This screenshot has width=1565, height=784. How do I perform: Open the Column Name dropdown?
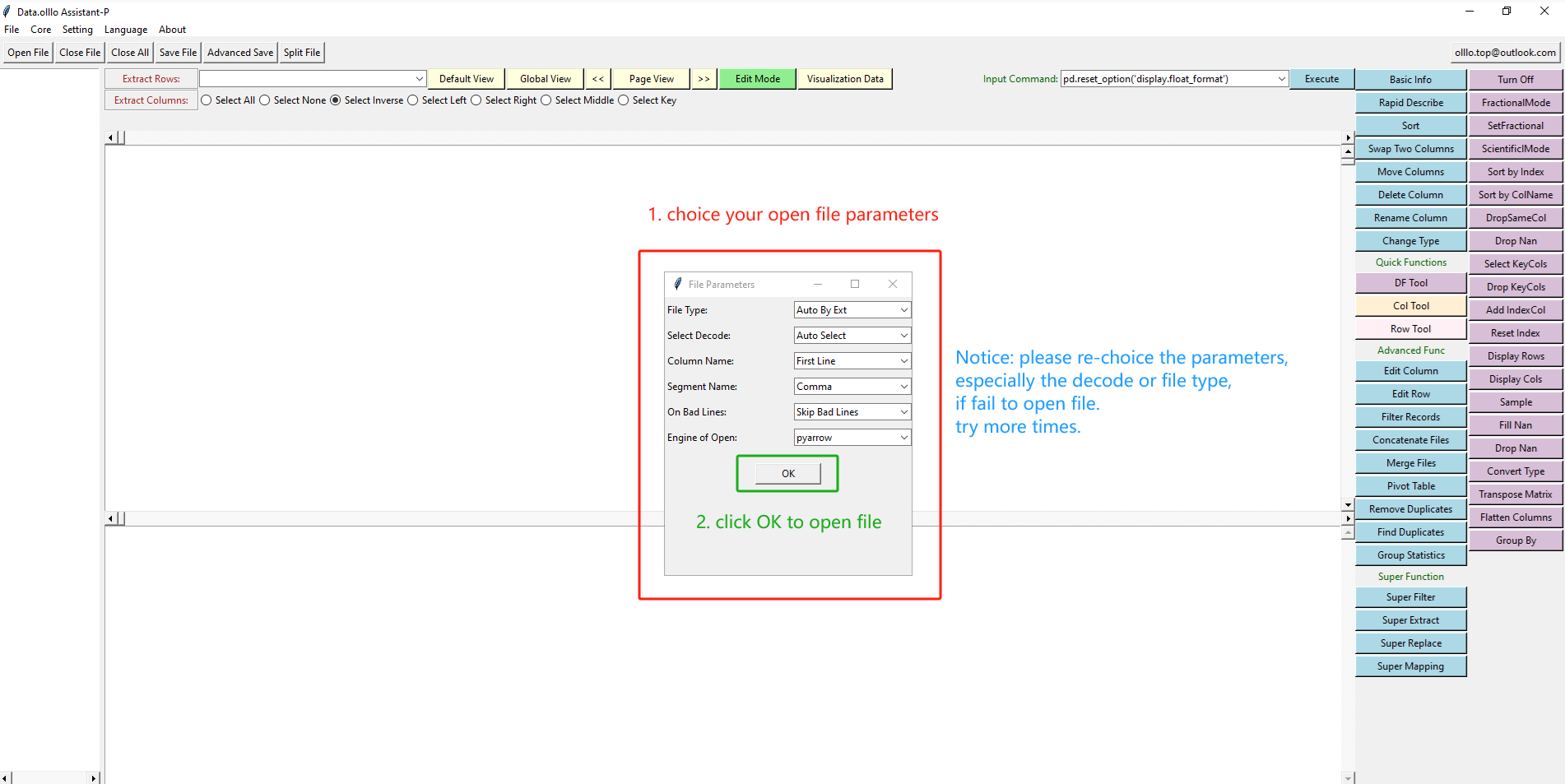(x=903, y=361)
